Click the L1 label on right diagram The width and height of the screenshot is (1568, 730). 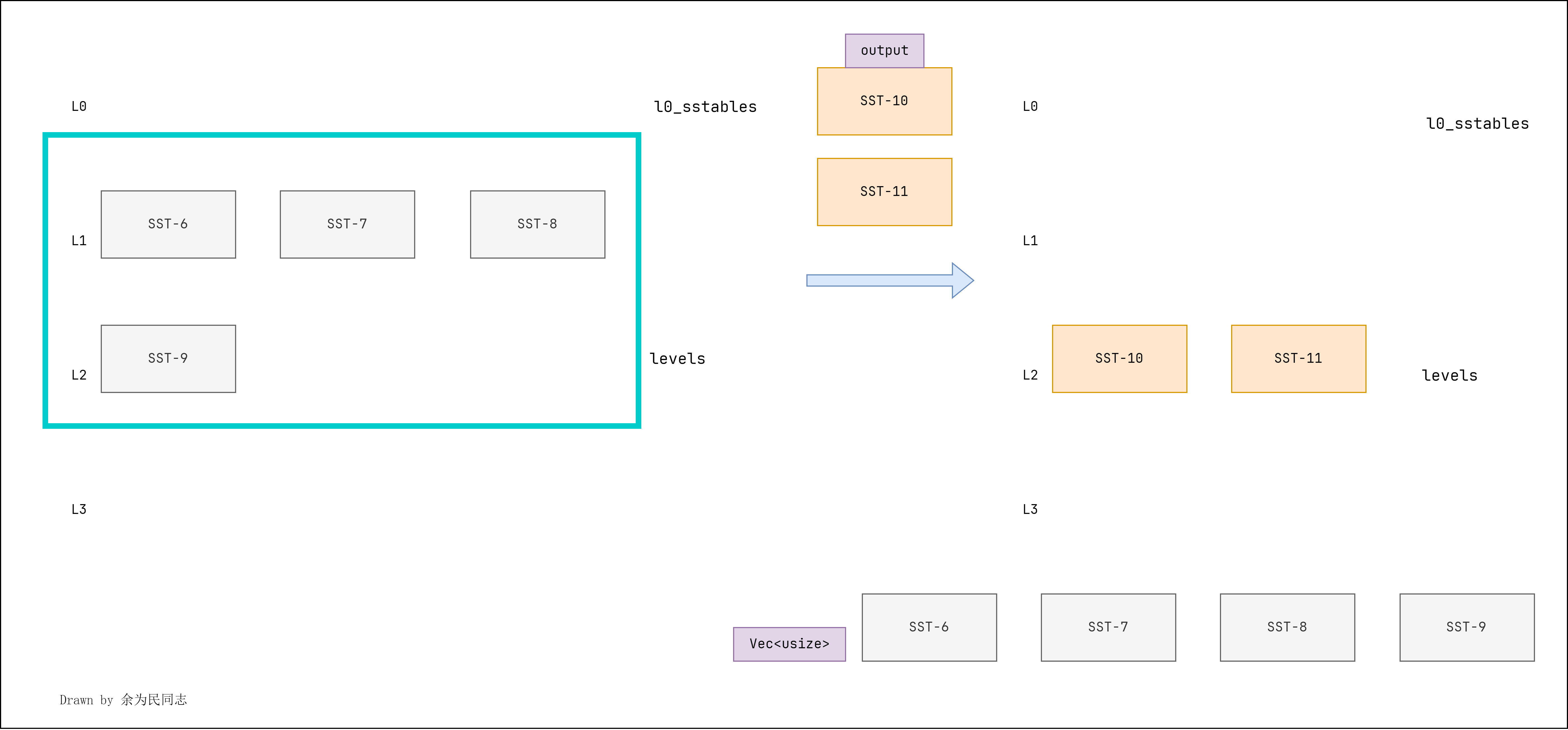(x=1030, y=241)
